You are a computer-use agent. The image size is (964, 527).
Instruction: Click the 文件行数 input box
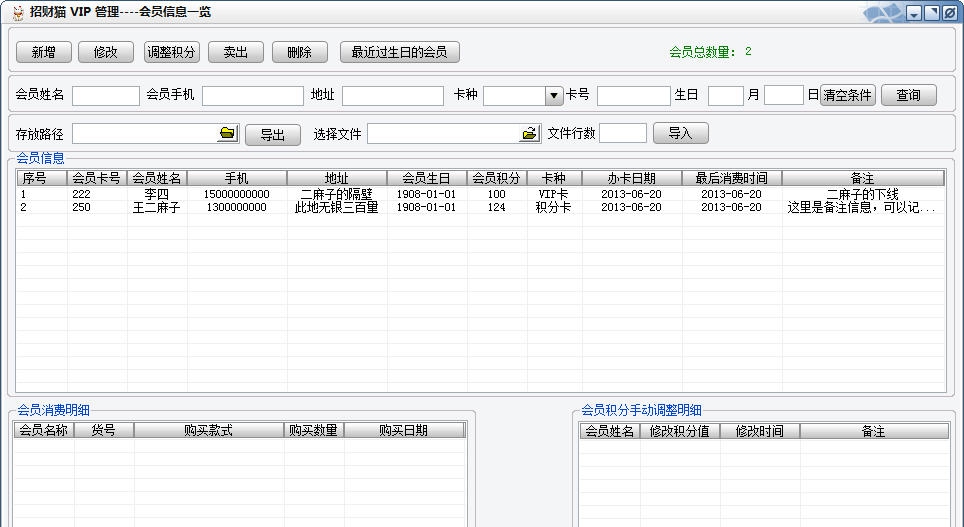(x=622, y=134)
